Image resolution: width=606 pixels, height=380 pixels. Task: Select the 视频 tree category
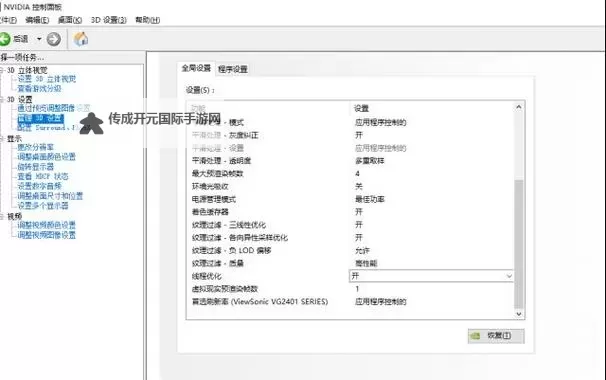pos(14,216)
